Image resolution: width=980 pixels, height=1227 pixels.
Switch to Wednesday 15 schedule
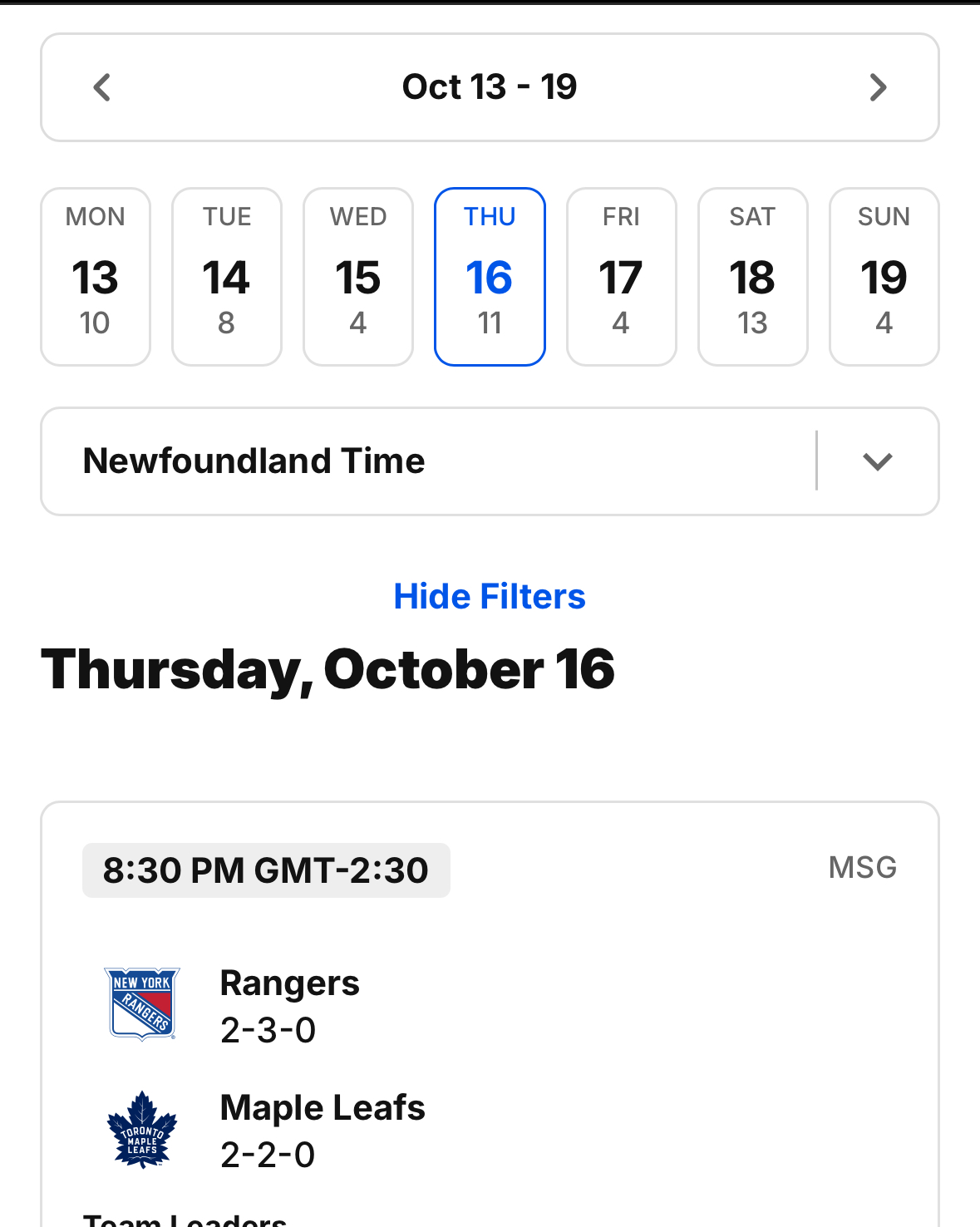coord(358,277)
